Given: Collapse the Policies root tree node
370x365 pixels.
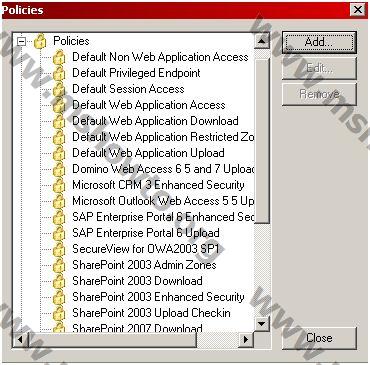Looking at the screenshot, I should (21, 42).
